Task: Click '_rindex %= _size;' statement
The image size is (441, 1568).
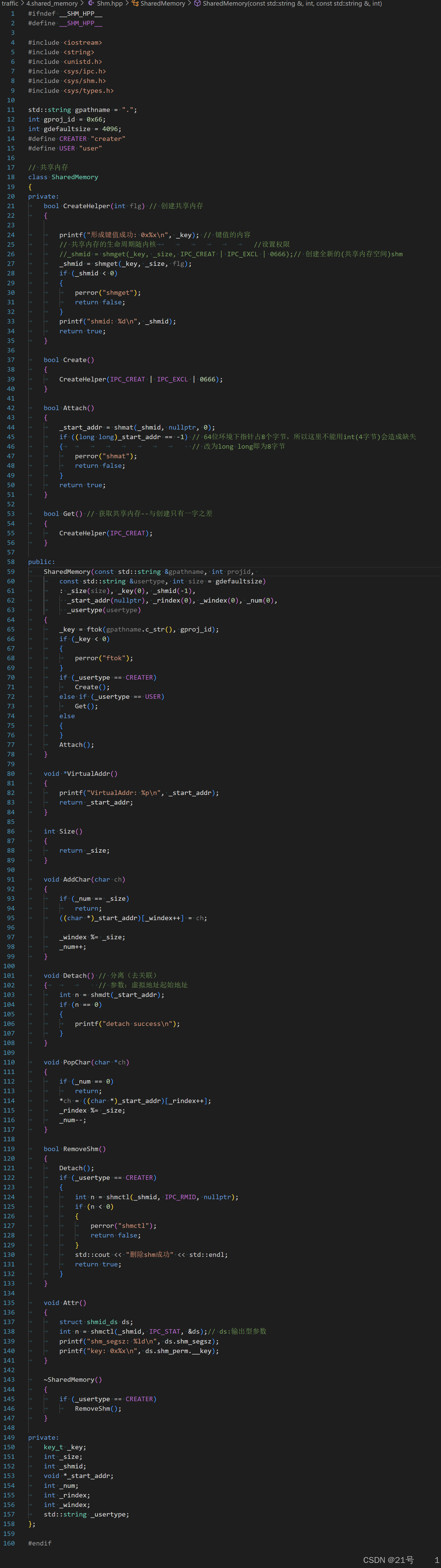Action: [x=92, y=1110]
